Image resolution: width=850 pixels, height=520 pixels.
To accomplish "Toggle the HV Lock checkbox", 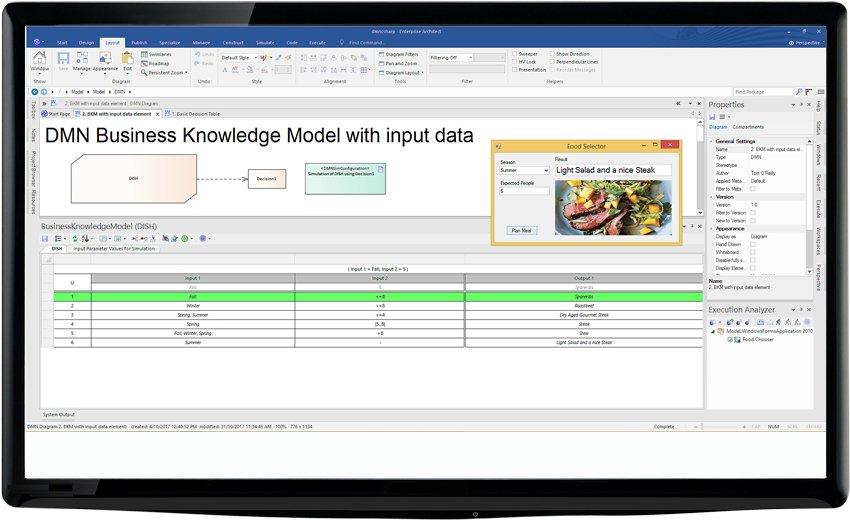I will point(516,62).
